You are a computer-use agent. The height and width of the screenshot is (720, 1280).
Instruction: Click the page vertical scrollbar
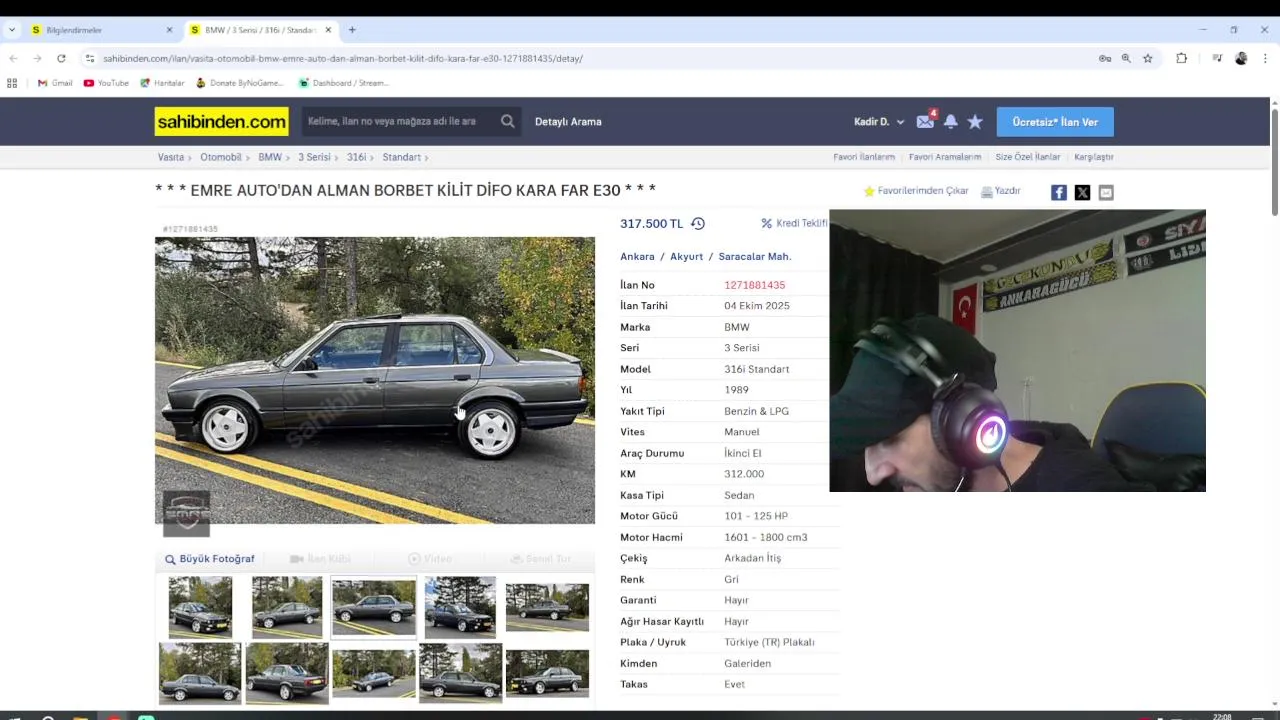tap(1274, 160)
